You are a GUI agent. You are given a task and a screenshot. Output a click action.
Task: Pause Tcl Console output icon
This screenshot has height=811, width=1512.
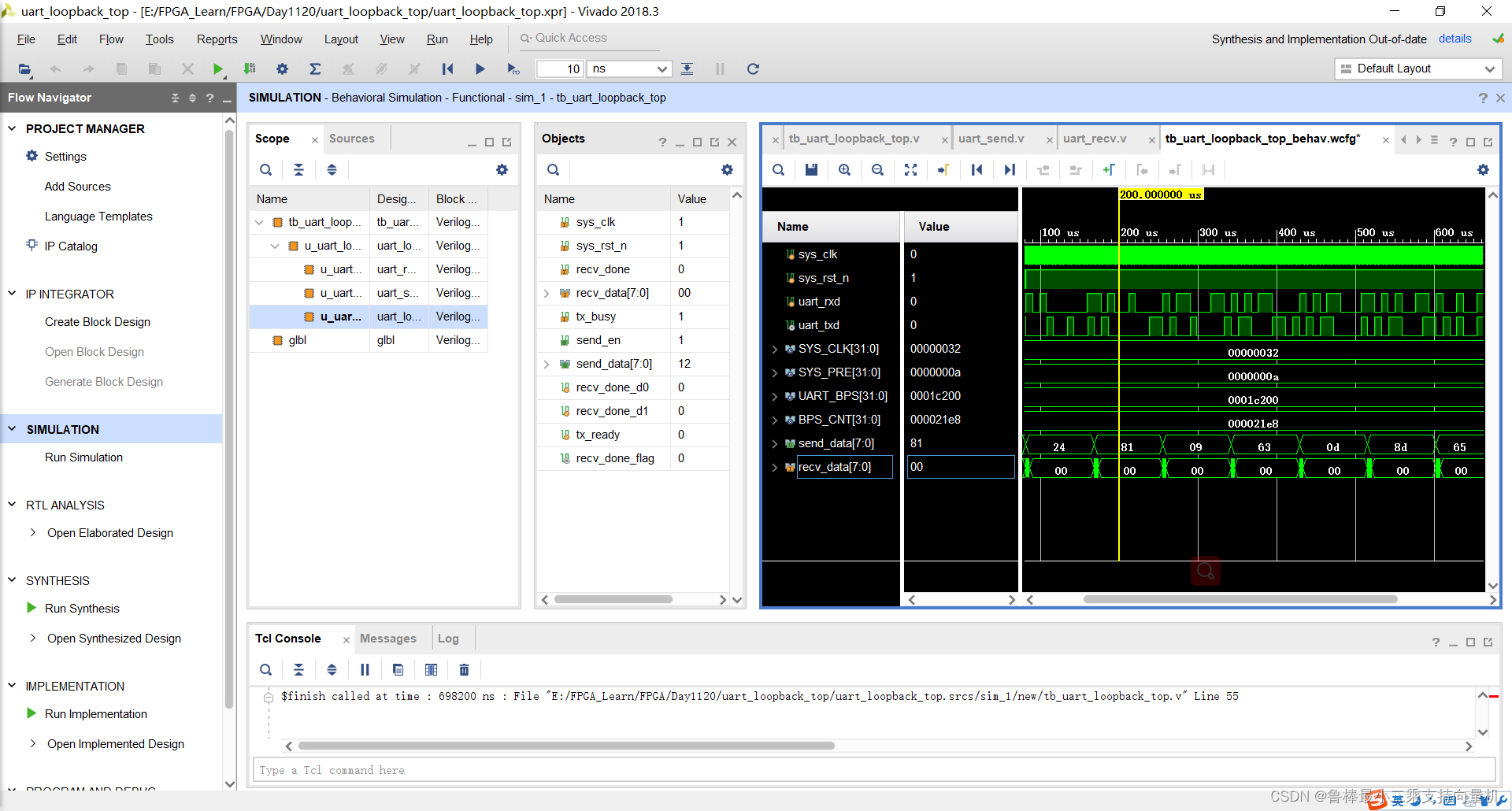(x=365, y=670)
